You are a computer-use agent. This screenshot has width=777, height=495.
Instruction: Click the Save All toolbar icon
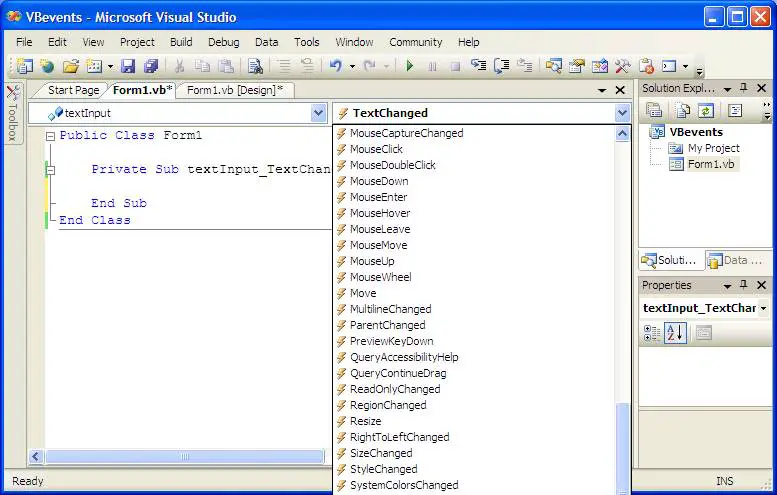coord(150,66)
